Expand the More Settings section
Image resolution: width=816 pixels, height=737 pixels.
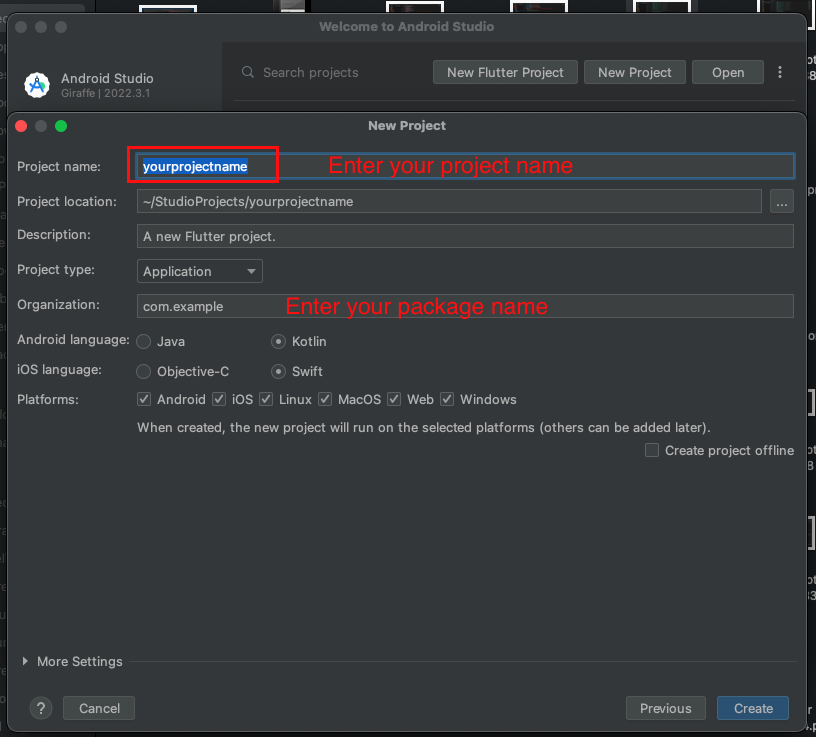click(26, 661)
